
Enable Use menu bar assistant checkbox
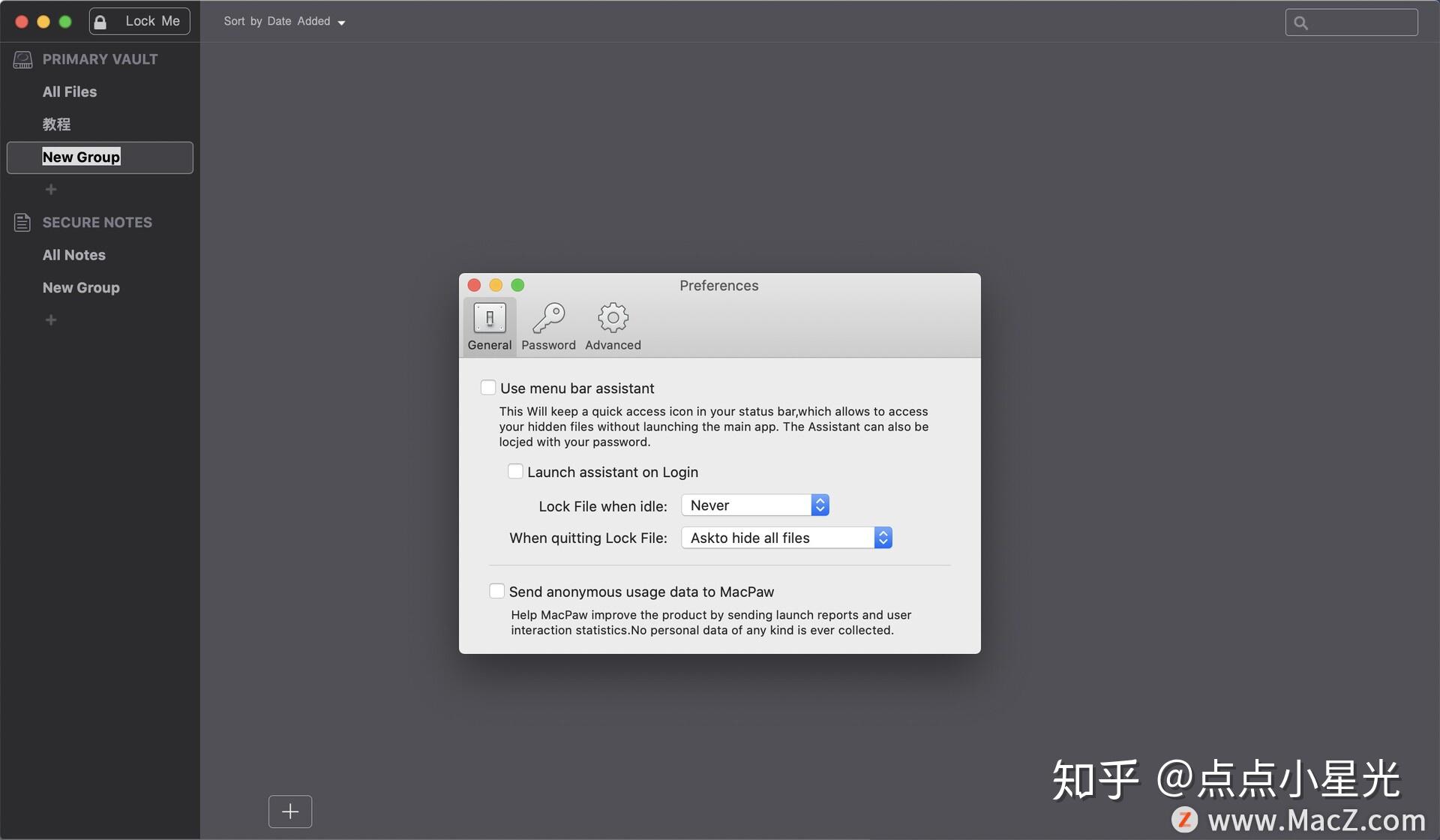click(488, 388)
